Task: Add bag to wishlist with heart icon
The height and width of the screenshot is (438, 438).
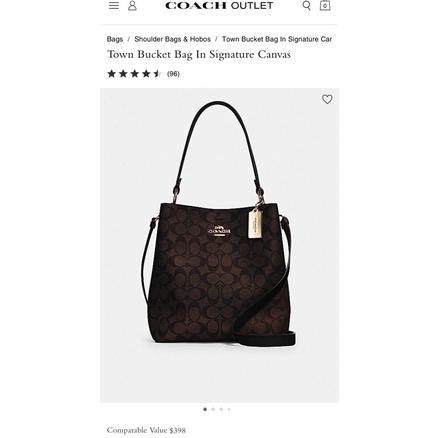Action: pyautogui.click(x=327, y=99)
